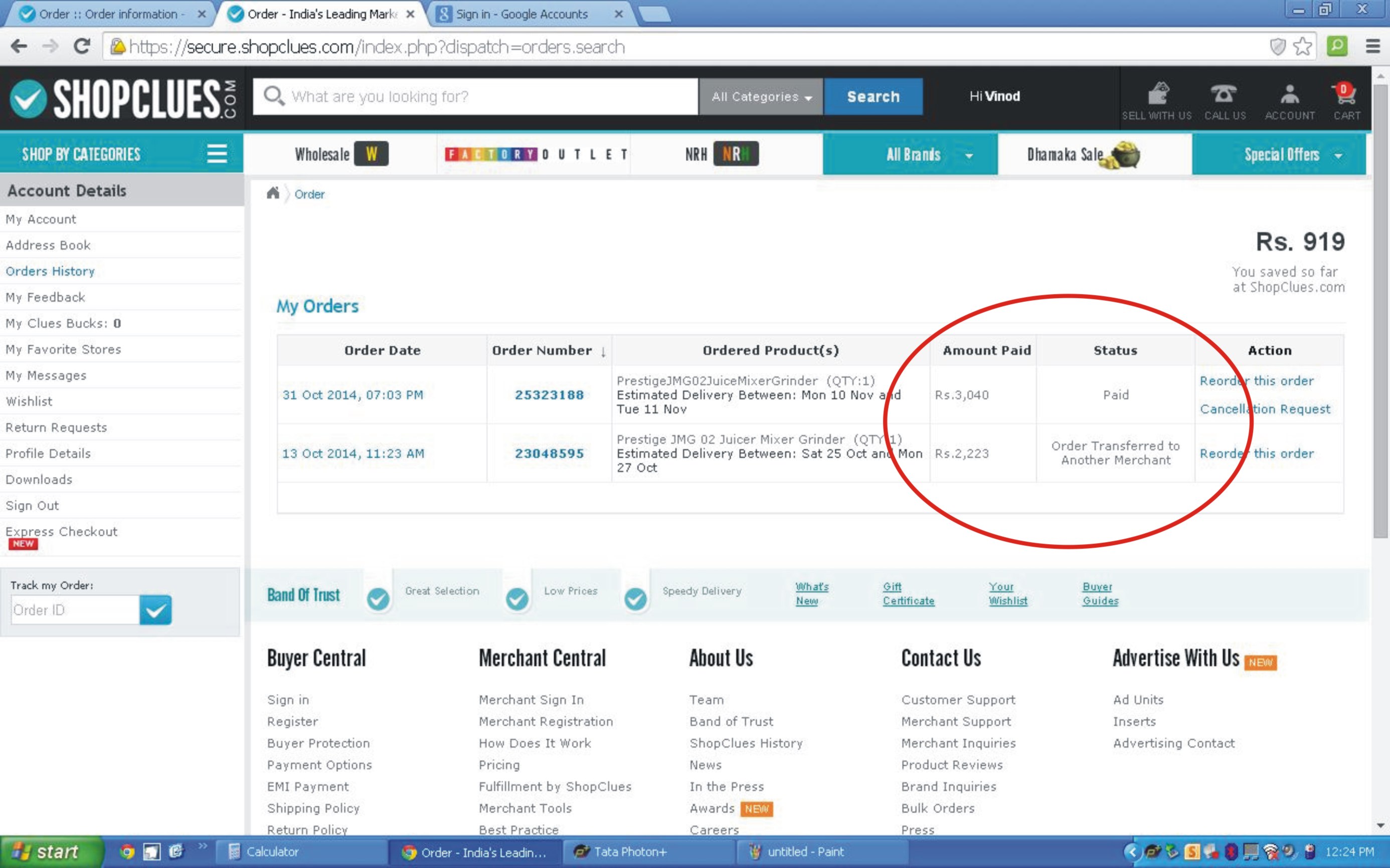Screen dimensions: 1390x868
Task: Click the Order breadcrumb link
Action: 309,194
